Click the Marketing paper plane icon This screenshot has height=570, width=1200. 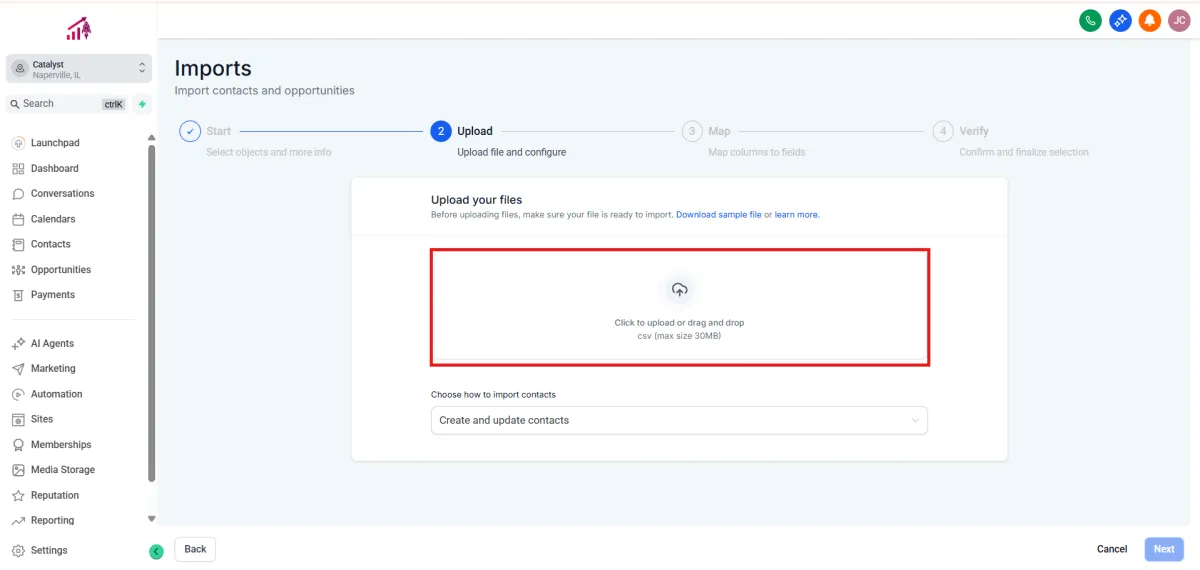(x=18, y=369)
